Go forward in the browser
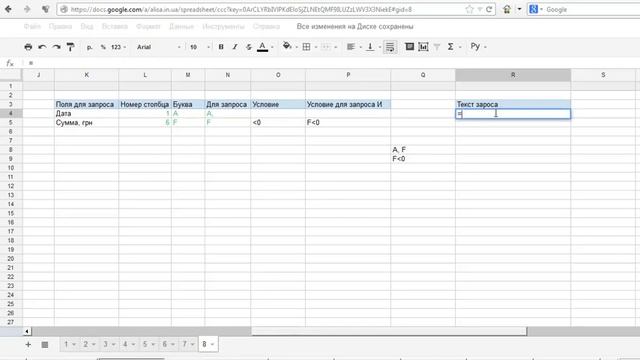 click(x=27, y=9)
